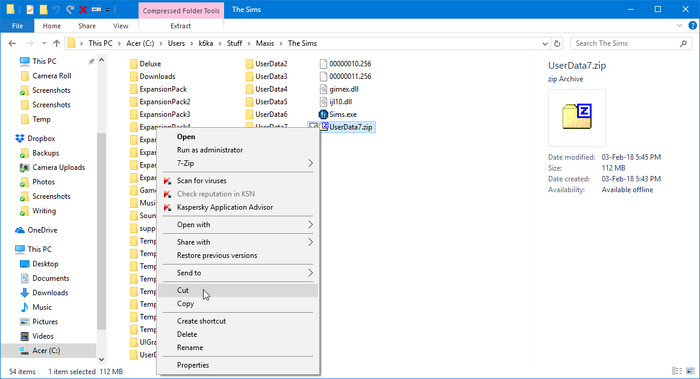The width and height of the screenshot is (700, 379).
Task: Switch to the large icons view in the status bar
Action: (x=690, y=371)
